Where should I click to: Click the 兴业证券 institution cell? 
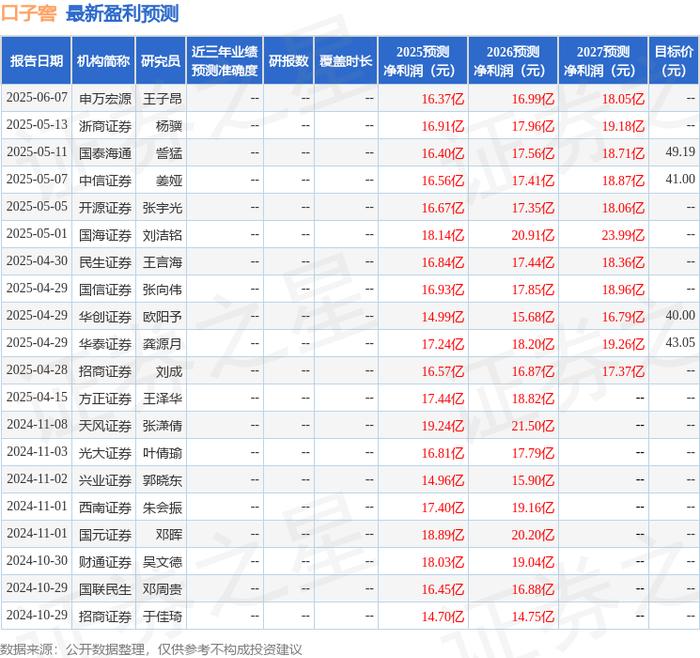click(105, 480)
